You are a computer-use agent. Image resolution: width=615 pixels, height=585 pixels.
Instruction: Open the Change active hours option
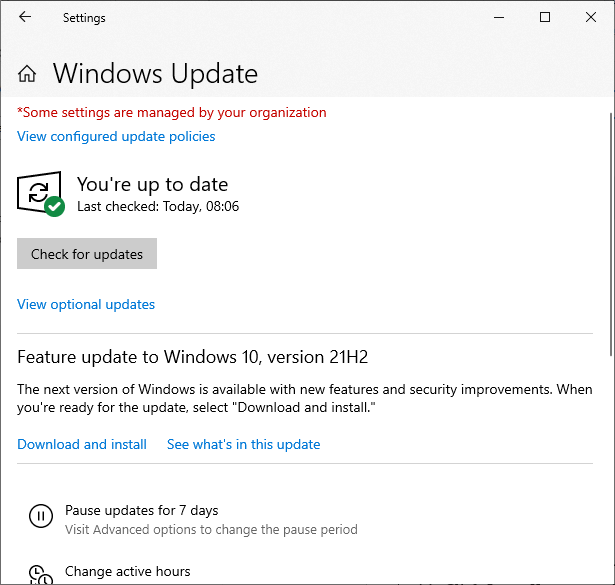(127, 571)
